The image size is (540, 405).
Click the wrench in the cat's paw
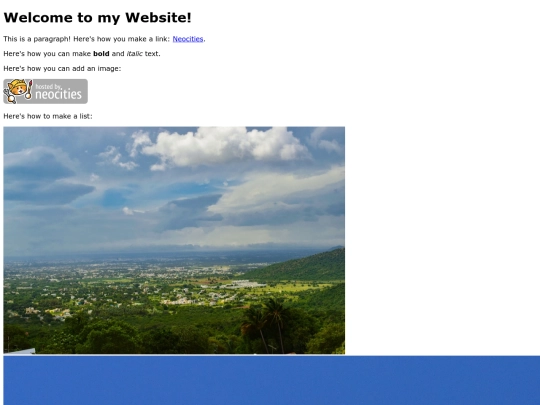(9, 96)
